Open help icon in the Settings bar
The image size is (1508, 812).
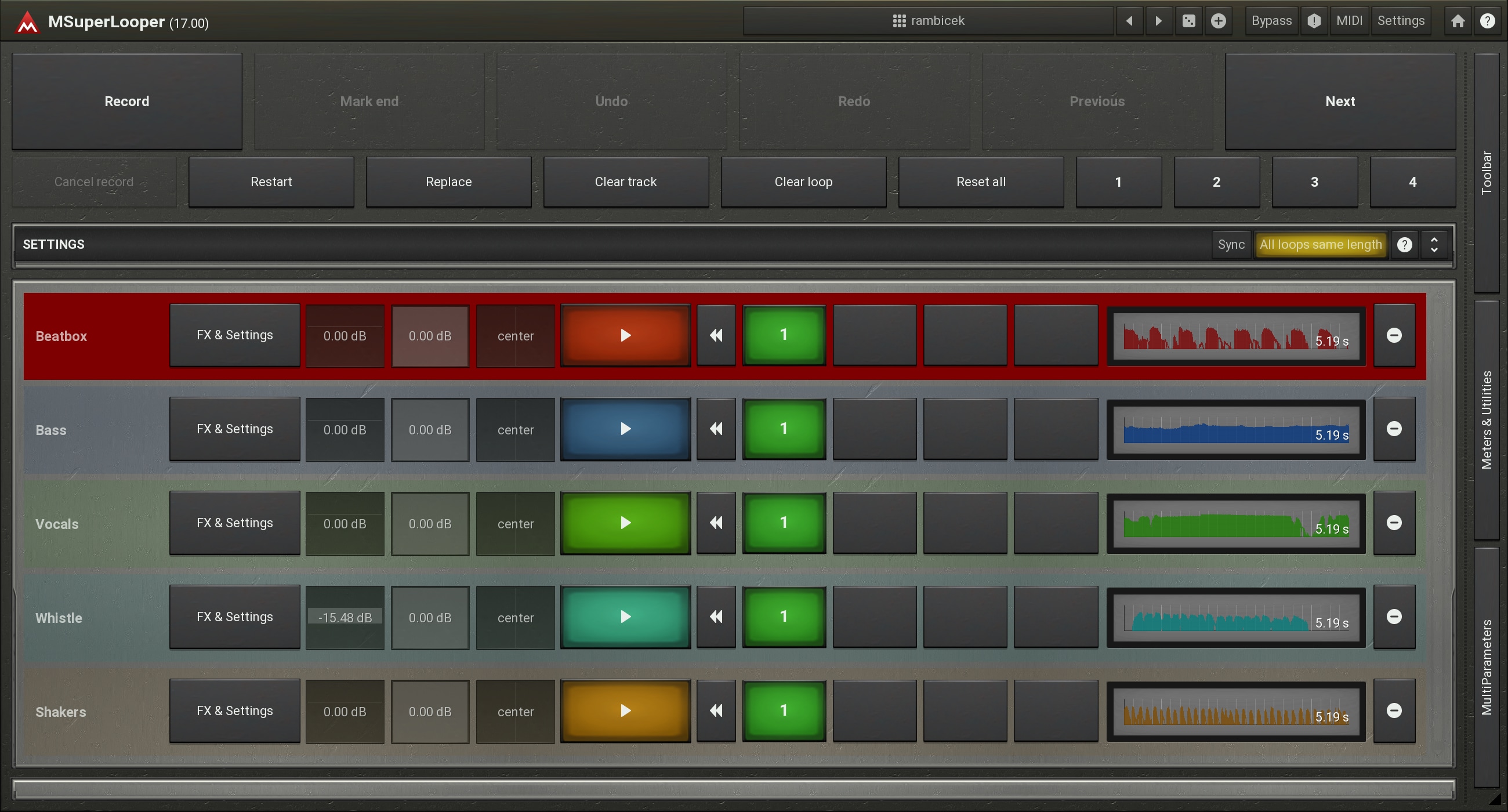point(1404,245)
